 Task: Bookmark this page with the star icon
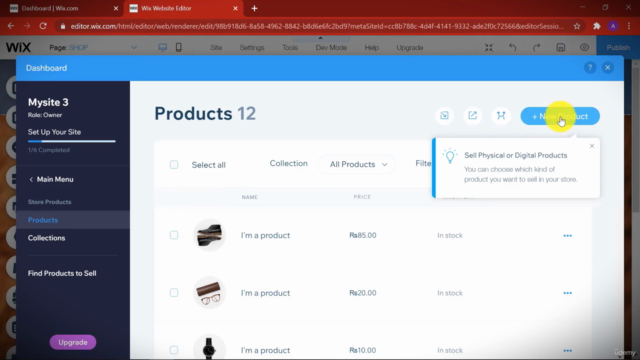(x=577, y=26)
